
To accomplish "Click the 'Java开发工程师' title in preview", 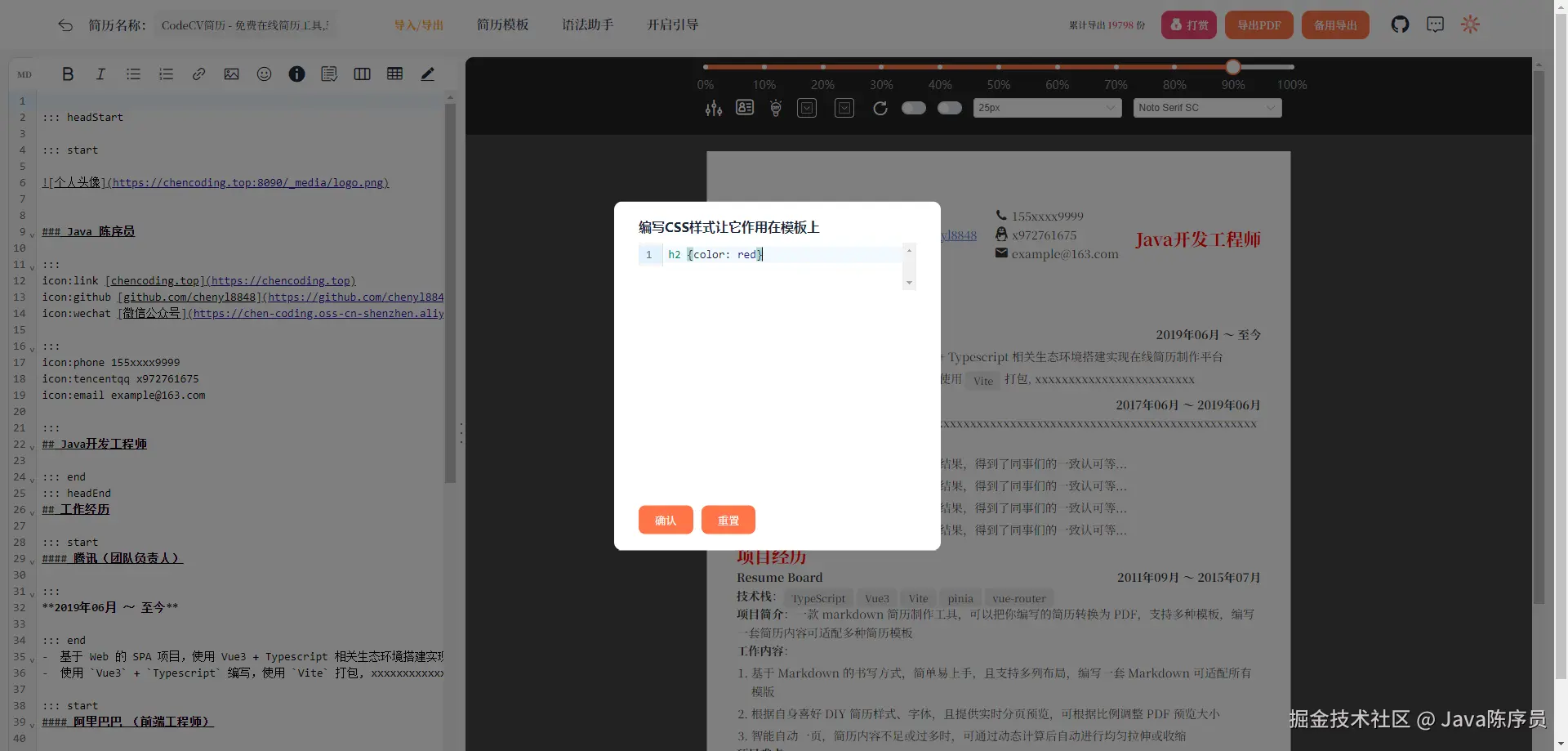I will tap(1198, 239).
